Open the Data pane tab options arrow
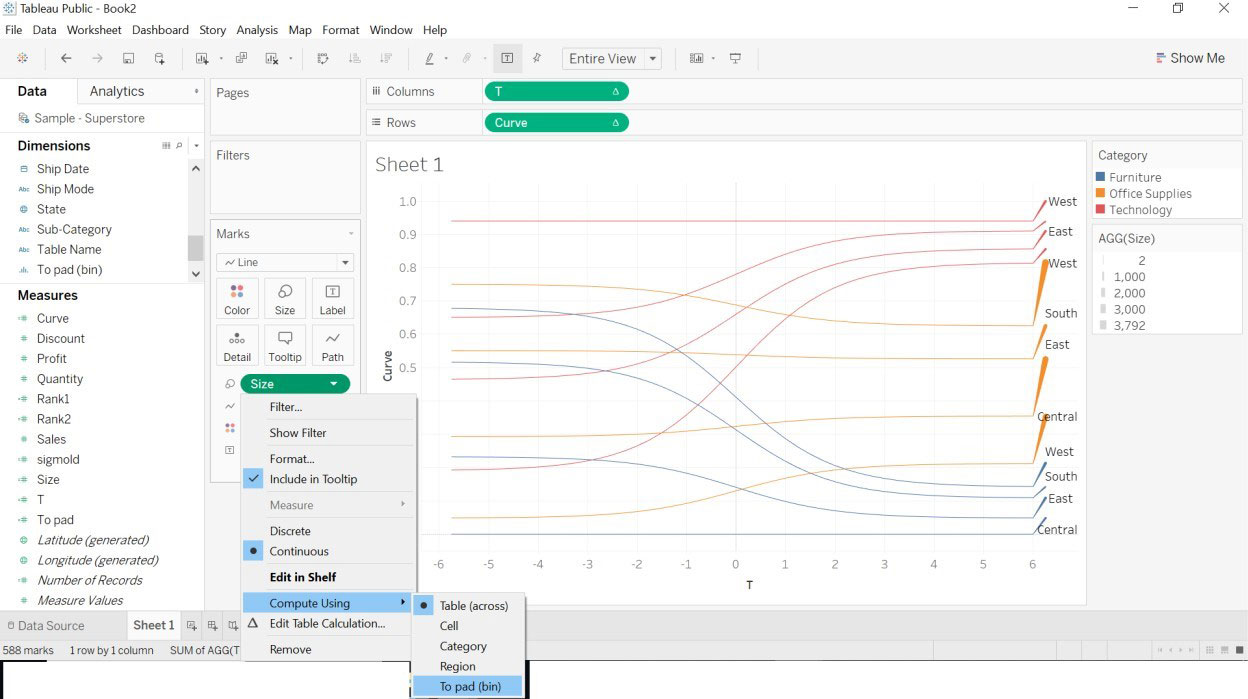The width and height of the screenshot is (1248, 699). [x=196, y=91]
